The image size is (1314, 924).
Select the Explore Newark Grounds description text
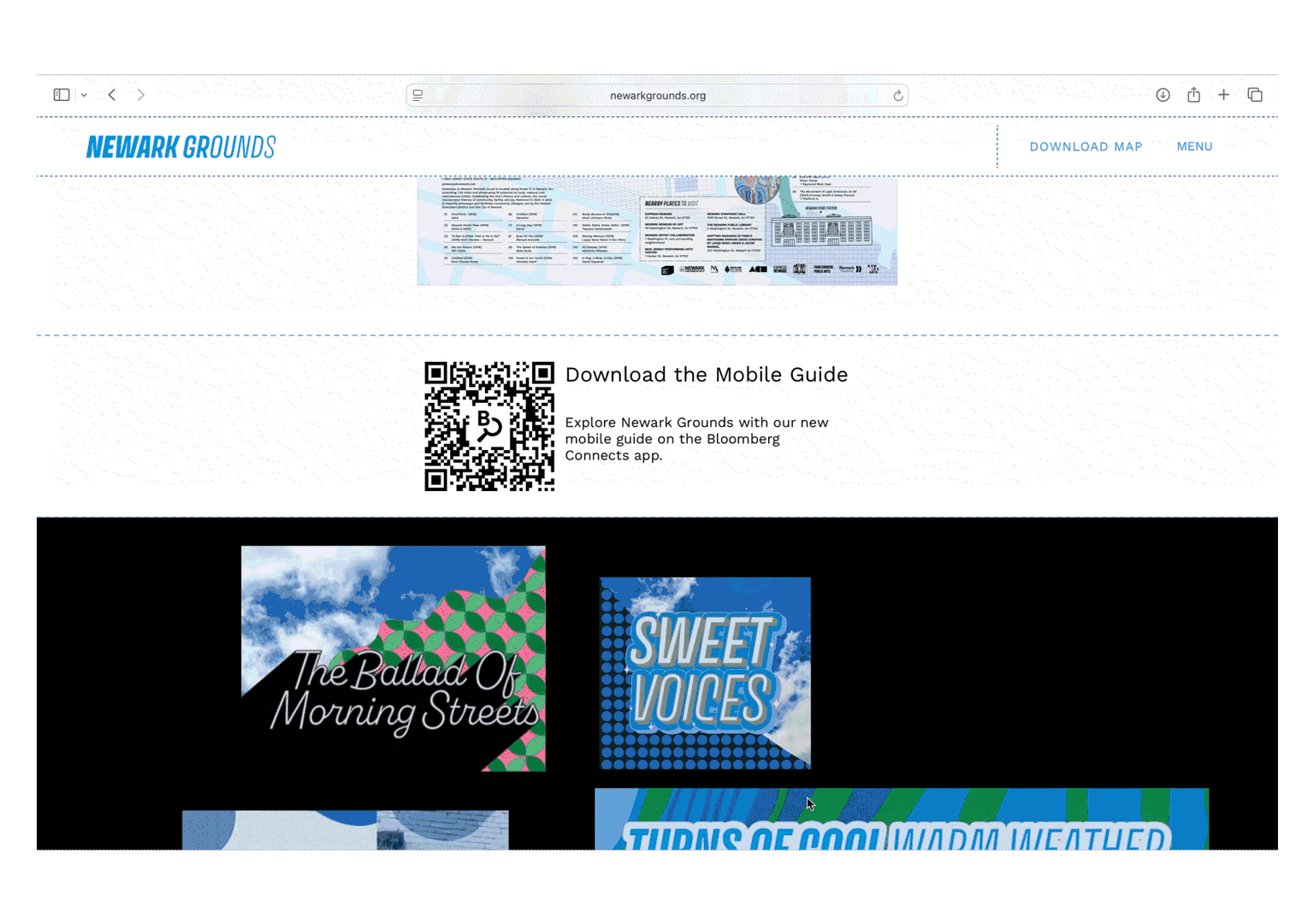point(696,439)
